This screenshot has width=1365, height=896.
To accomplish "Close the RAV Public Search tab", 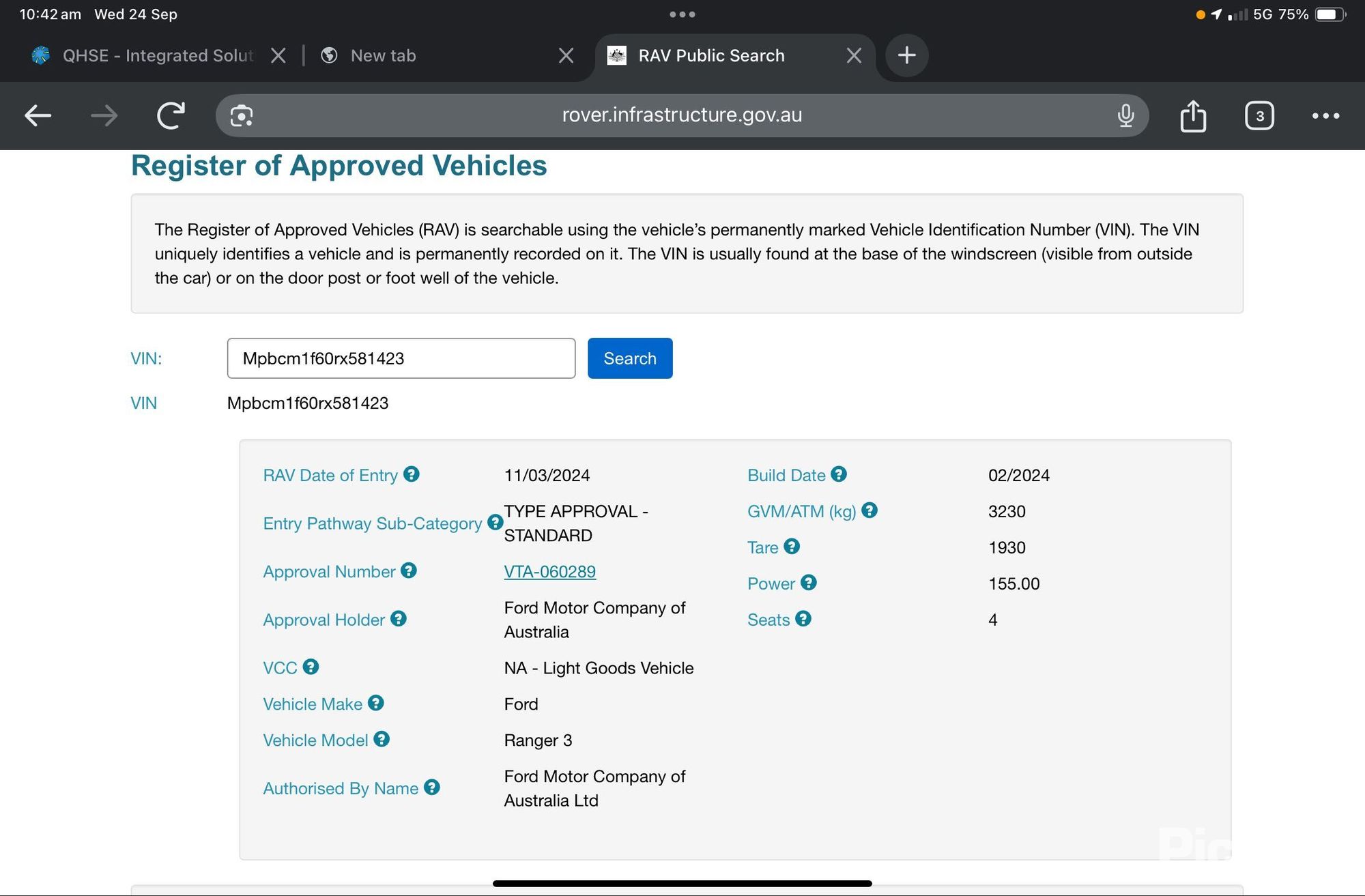I will tap(854, 55).
